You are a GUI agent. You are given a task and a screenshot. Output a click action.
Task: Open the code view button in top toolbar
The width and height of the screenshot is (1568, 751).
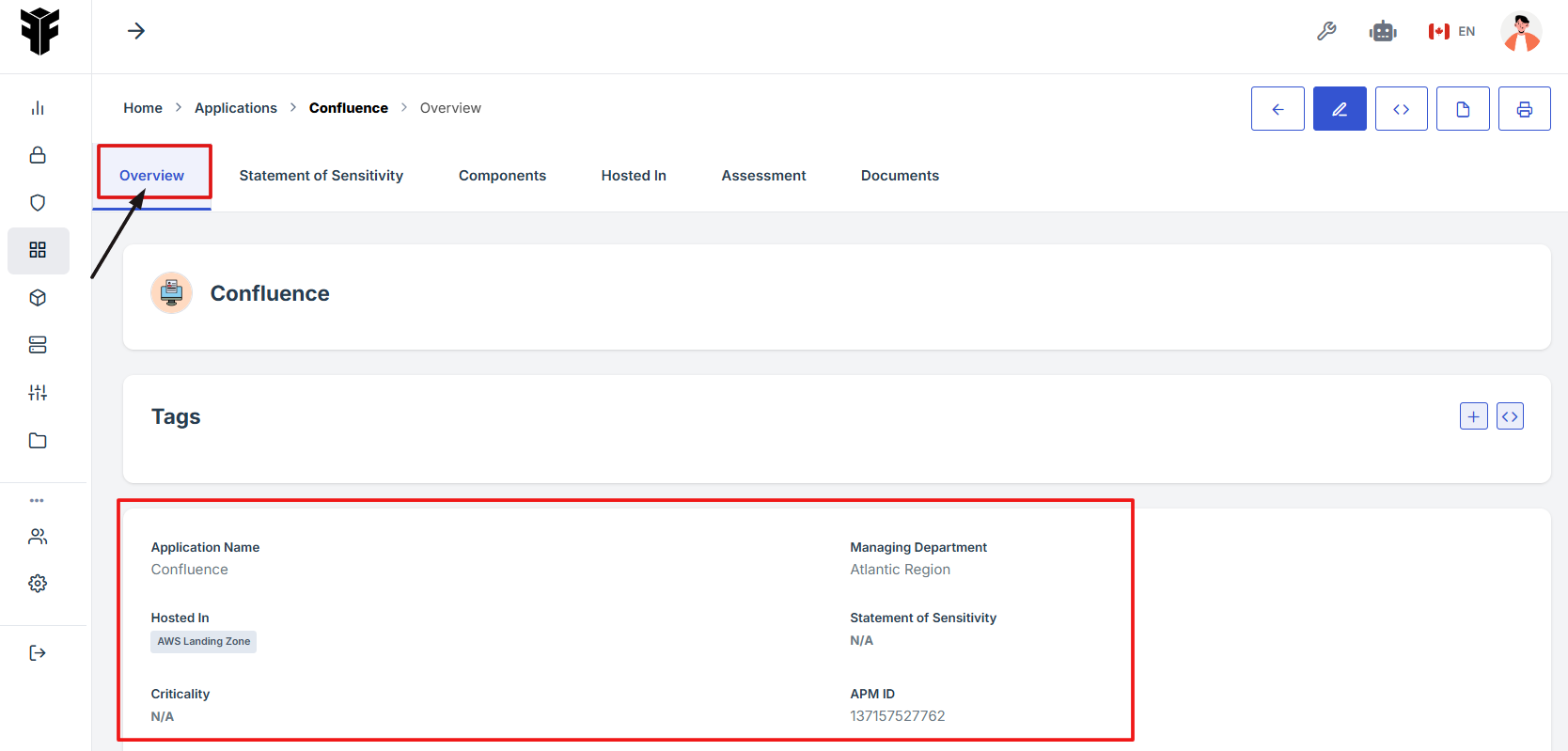pos(1401,109)
